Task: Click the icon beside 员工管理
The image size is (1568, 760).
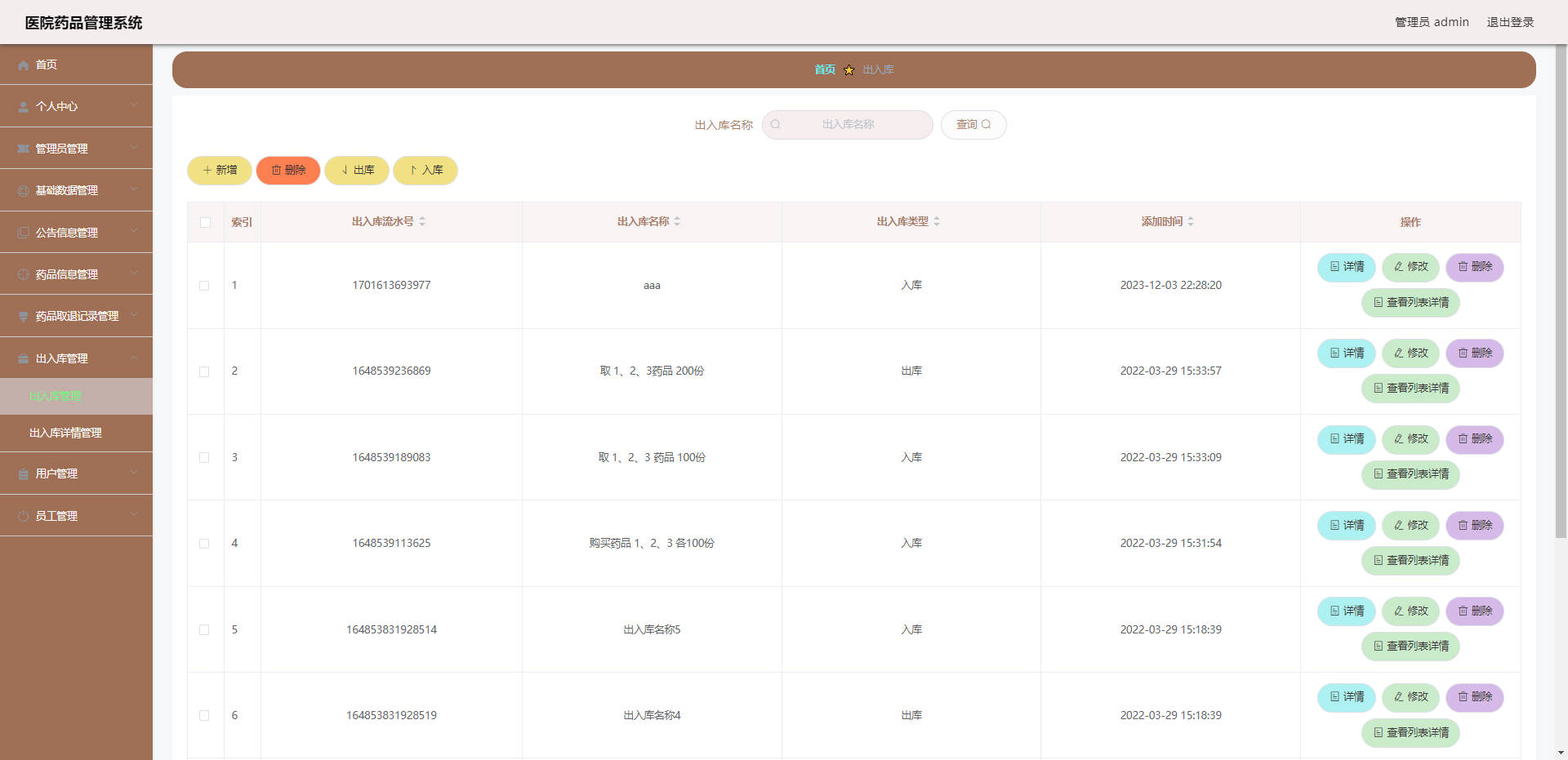Action: (x=23, y=516)
